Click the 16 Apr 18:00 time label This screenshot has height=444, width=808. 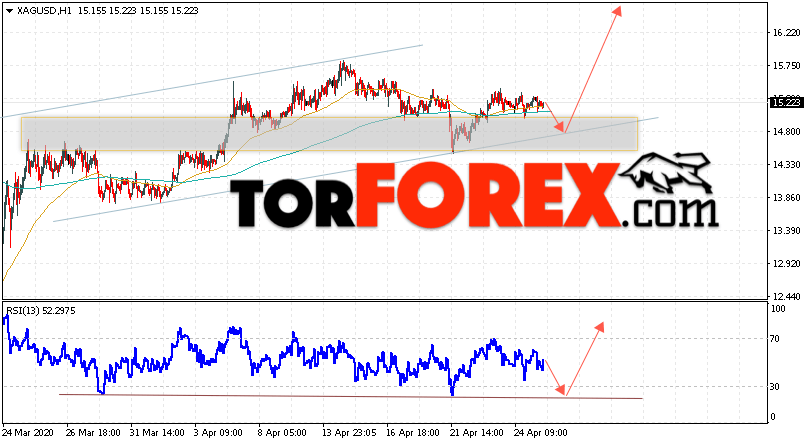click(x=412, y=433)
